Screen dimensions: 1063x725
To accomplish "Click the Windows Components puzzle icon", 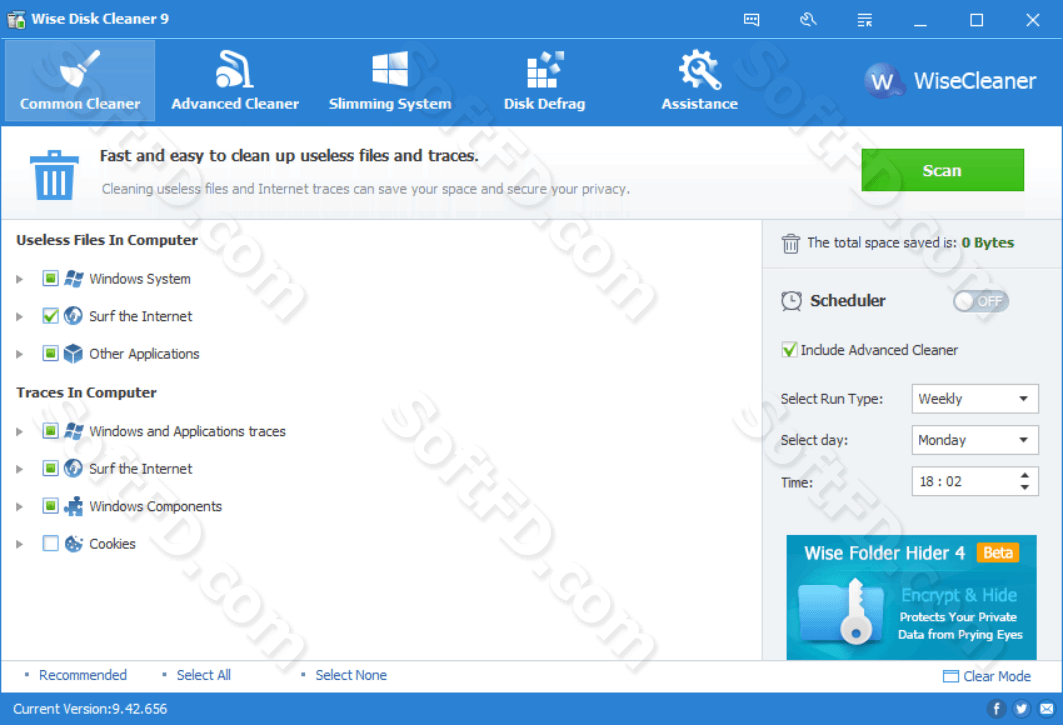I will (x=73, y=506).
